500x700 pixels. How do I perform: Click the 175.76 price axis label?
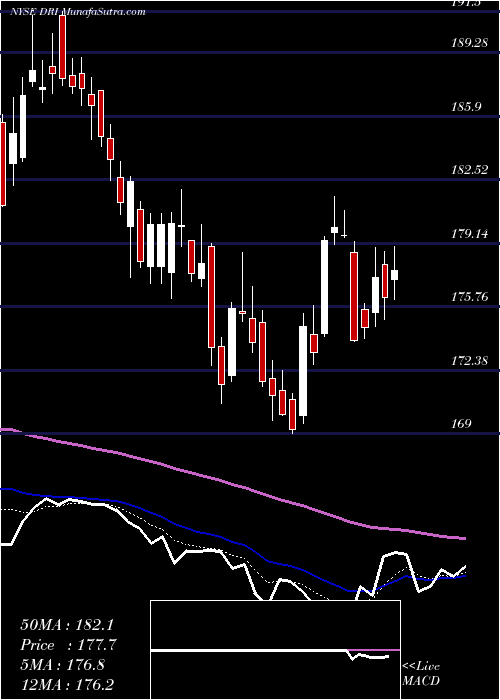coord(468,297)
